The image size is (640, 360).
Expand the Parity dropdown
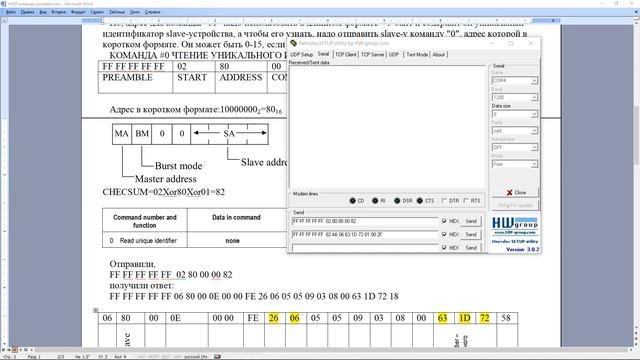tap(534, 131)
